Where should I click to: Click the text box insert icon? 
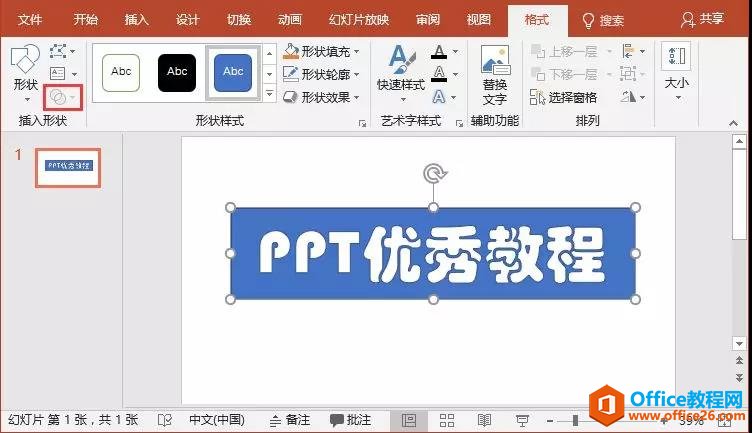(58, 73)
